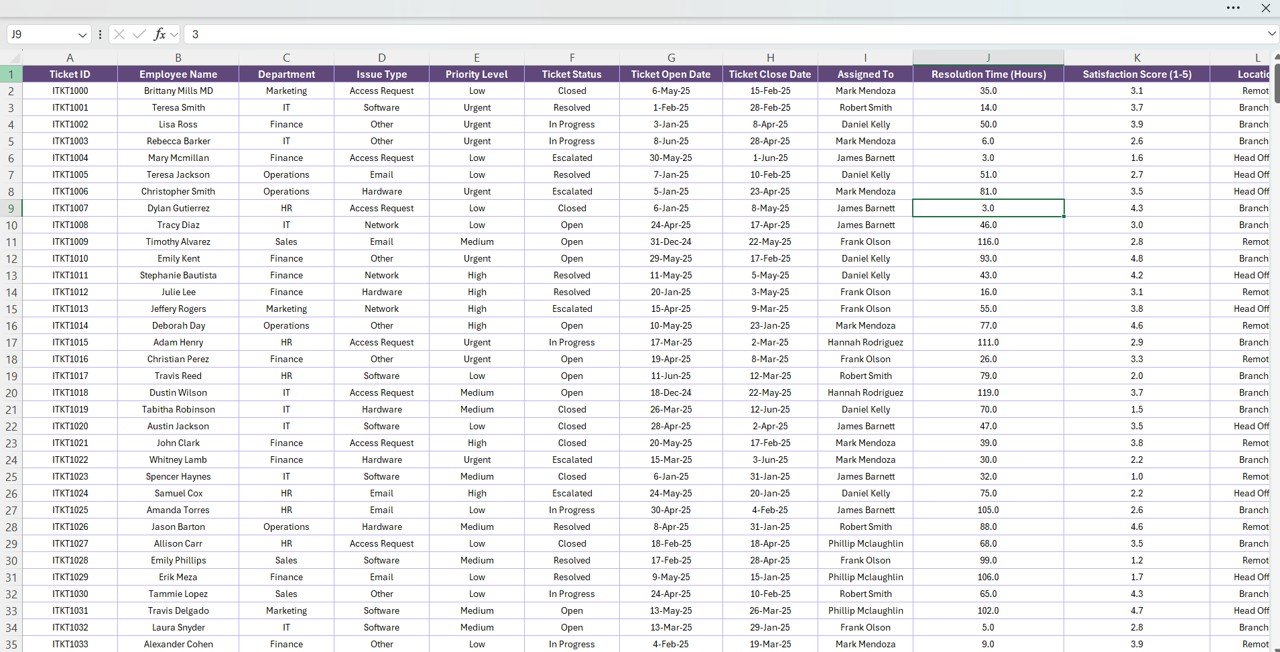Select cell containing ITKT1007
The width and height of the screenshot is (1280, 652).
click(x=70, y=208)
